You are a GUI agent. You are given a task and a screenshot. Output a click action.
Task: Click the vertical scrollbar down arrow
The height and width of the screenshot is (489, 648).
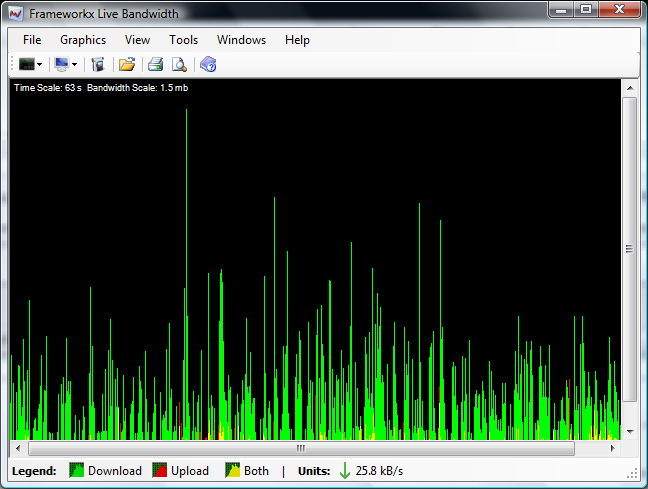point(629,432)
